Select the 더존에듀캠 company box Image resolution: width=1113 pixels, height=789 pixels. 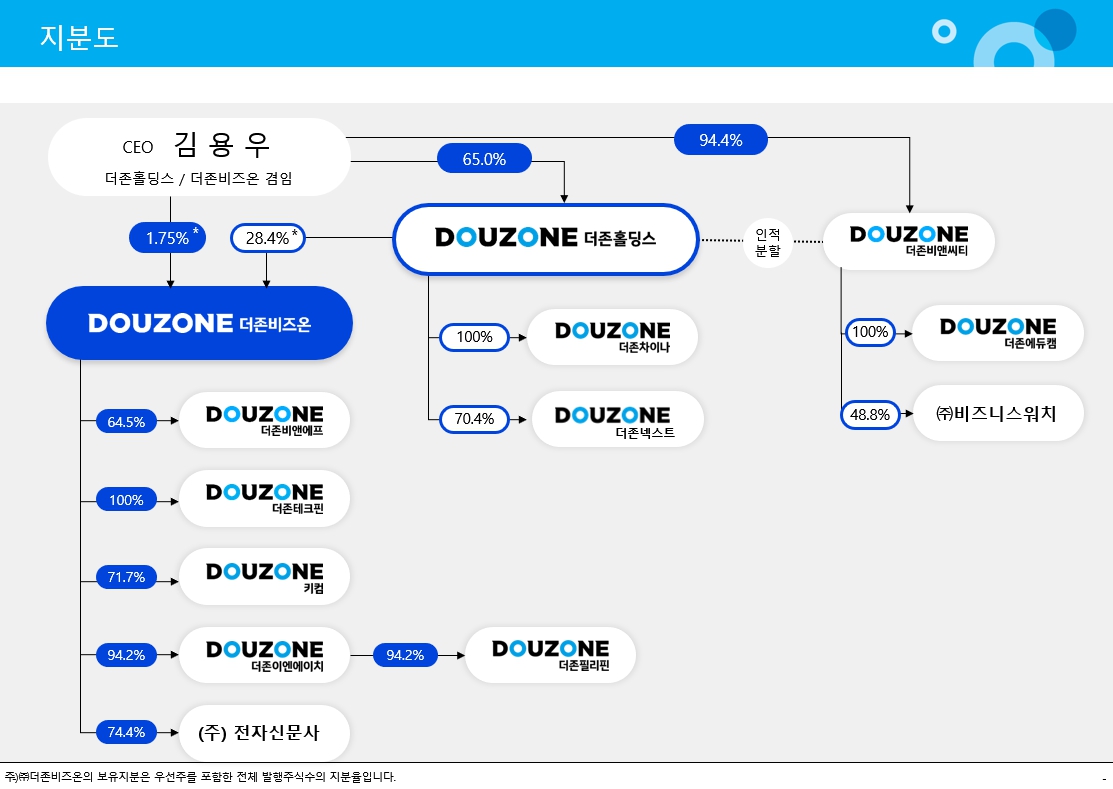point(998,333)
